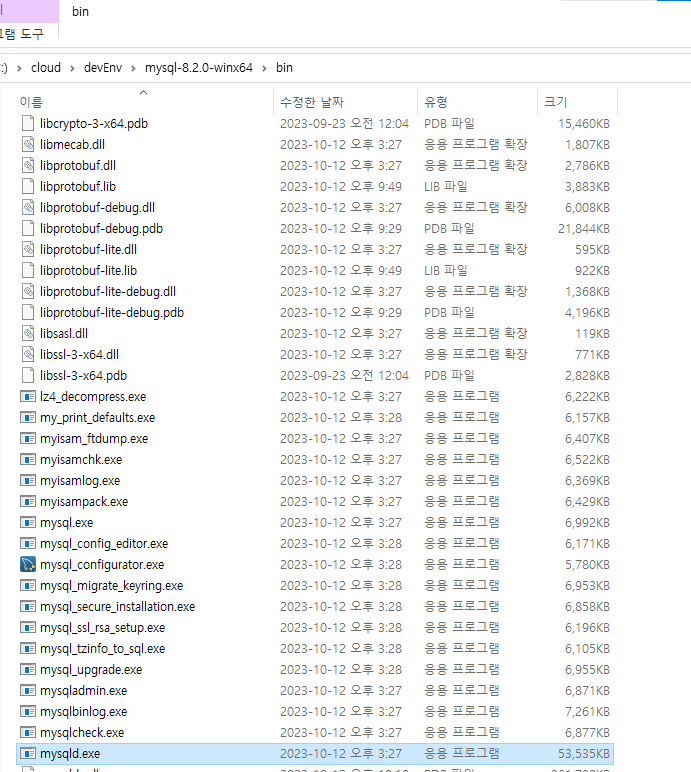Select mysqlcheck.exe file name
Image resolution: width=691 pixels, height=772 pixels.
82,733
